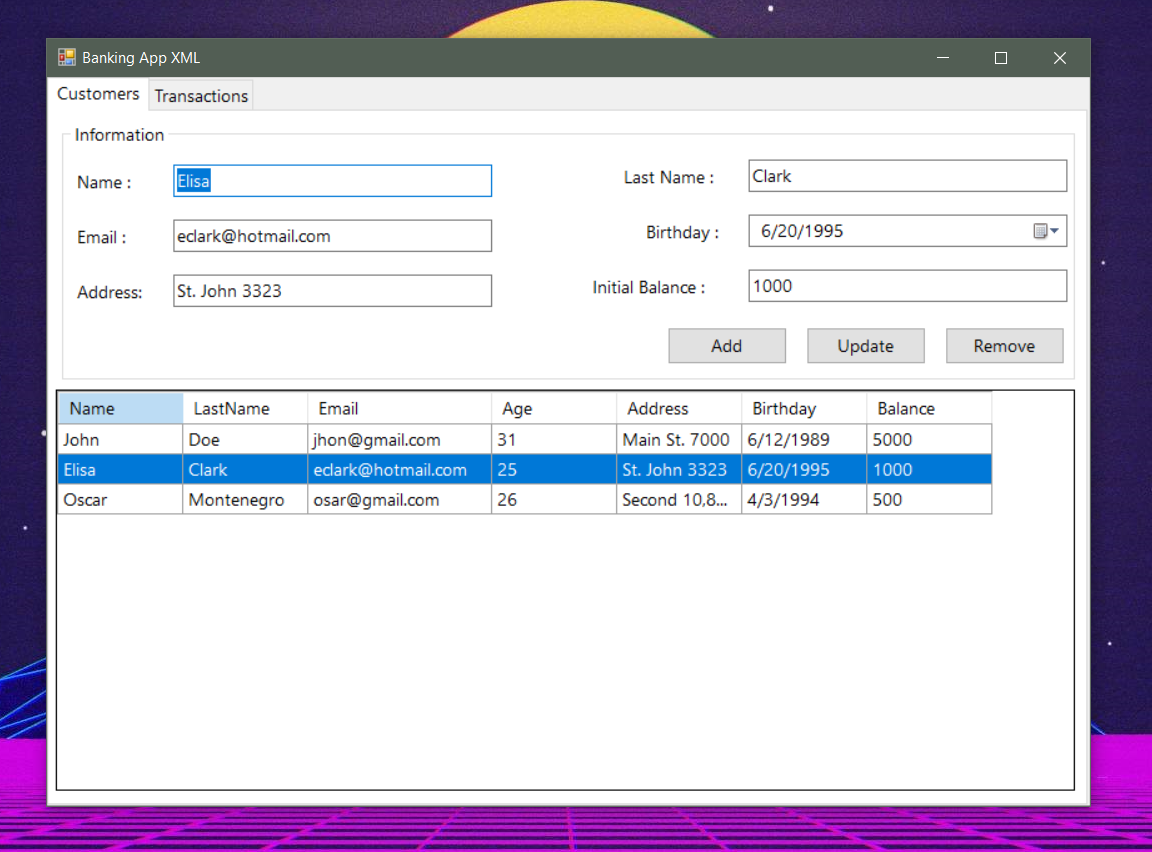Click the Age column header
1152x852 pixels.
click(553, 408)
